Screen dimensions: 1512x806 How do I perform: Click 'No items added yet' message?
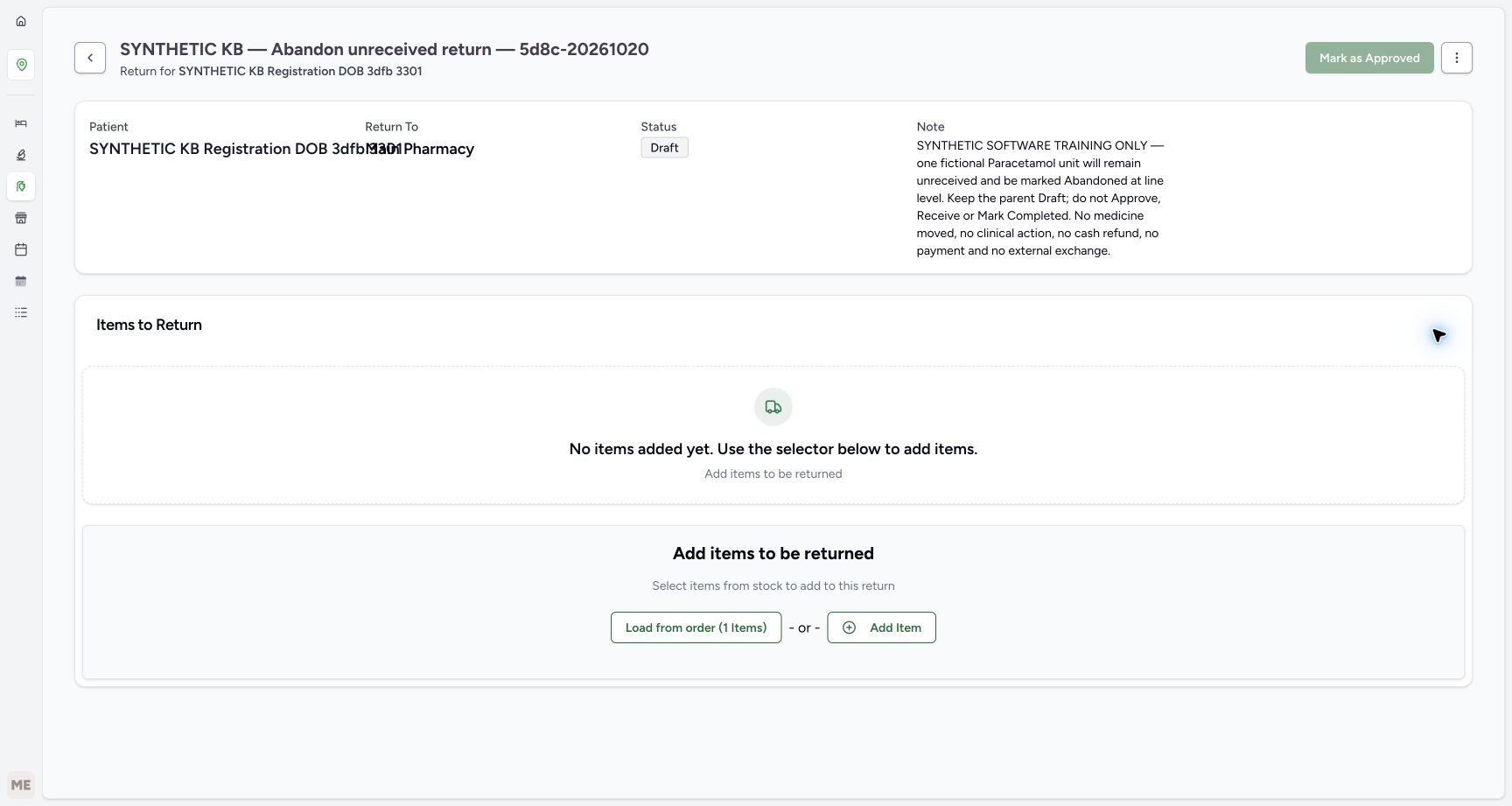click(x=773, y=449)
